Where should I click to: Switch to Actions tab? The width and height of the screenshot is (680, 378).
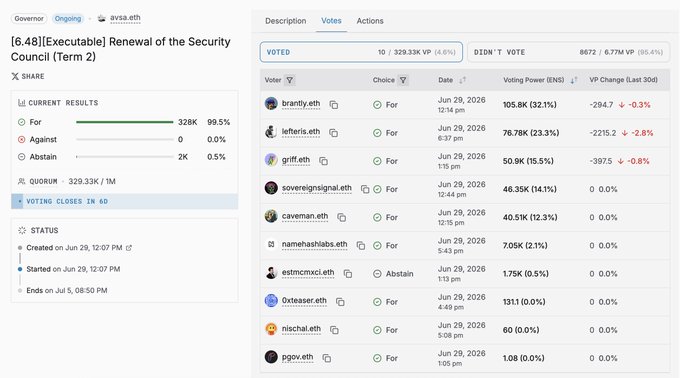tap(370, 21)
